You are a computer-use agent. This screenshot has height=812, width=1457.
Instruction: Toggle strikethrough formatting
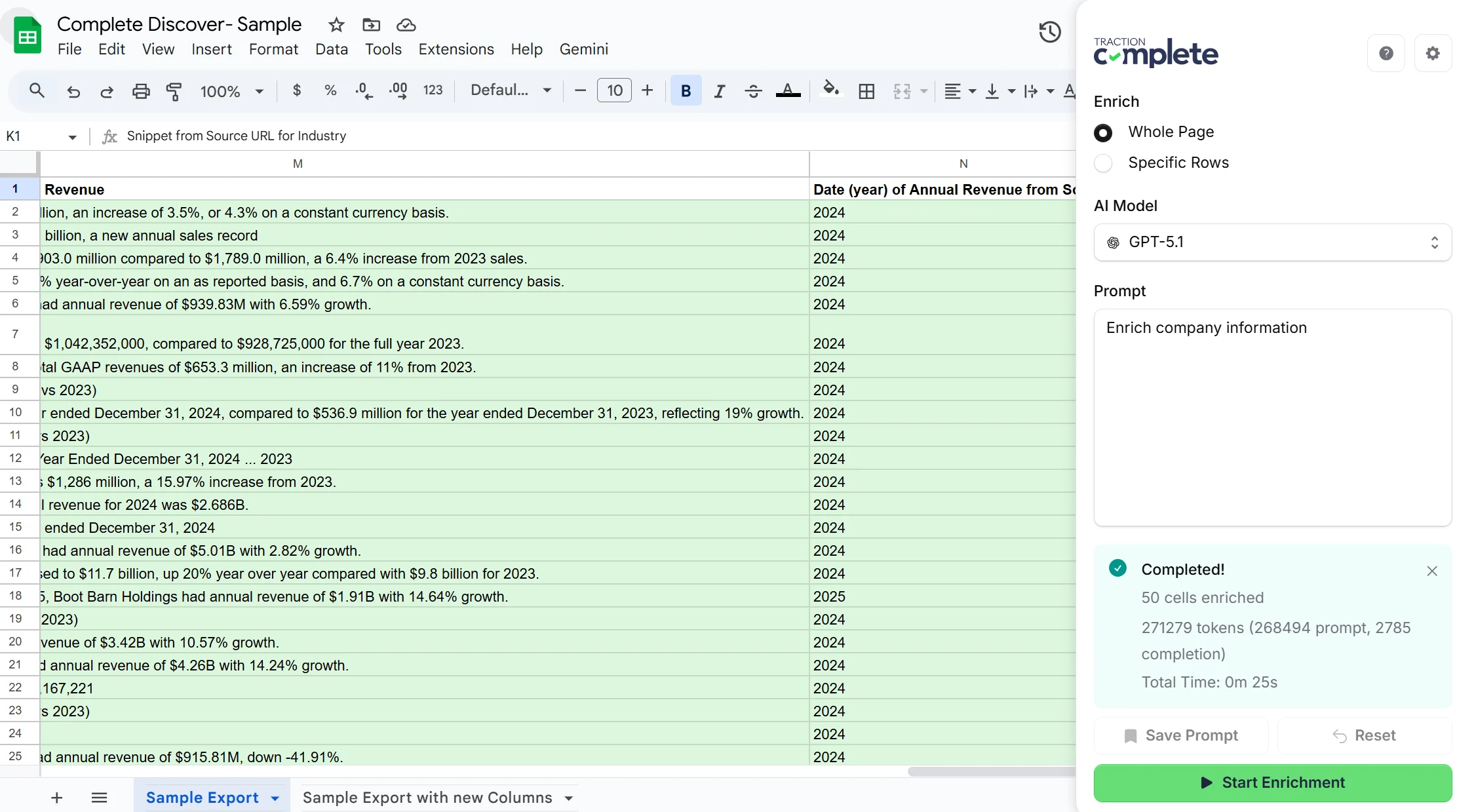(753, 91)
